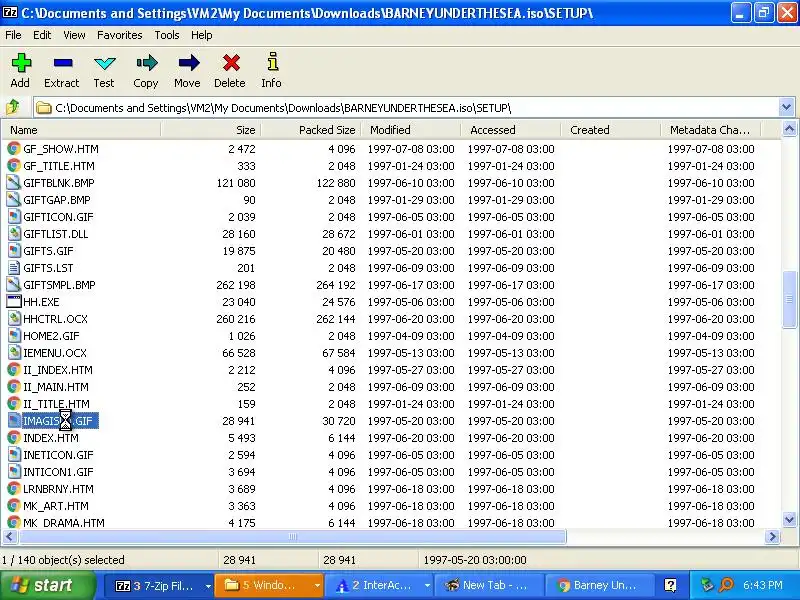800x600 pixels.
Task: Select the GIFTS.GIF file name
Action: [x=48, y=251]
